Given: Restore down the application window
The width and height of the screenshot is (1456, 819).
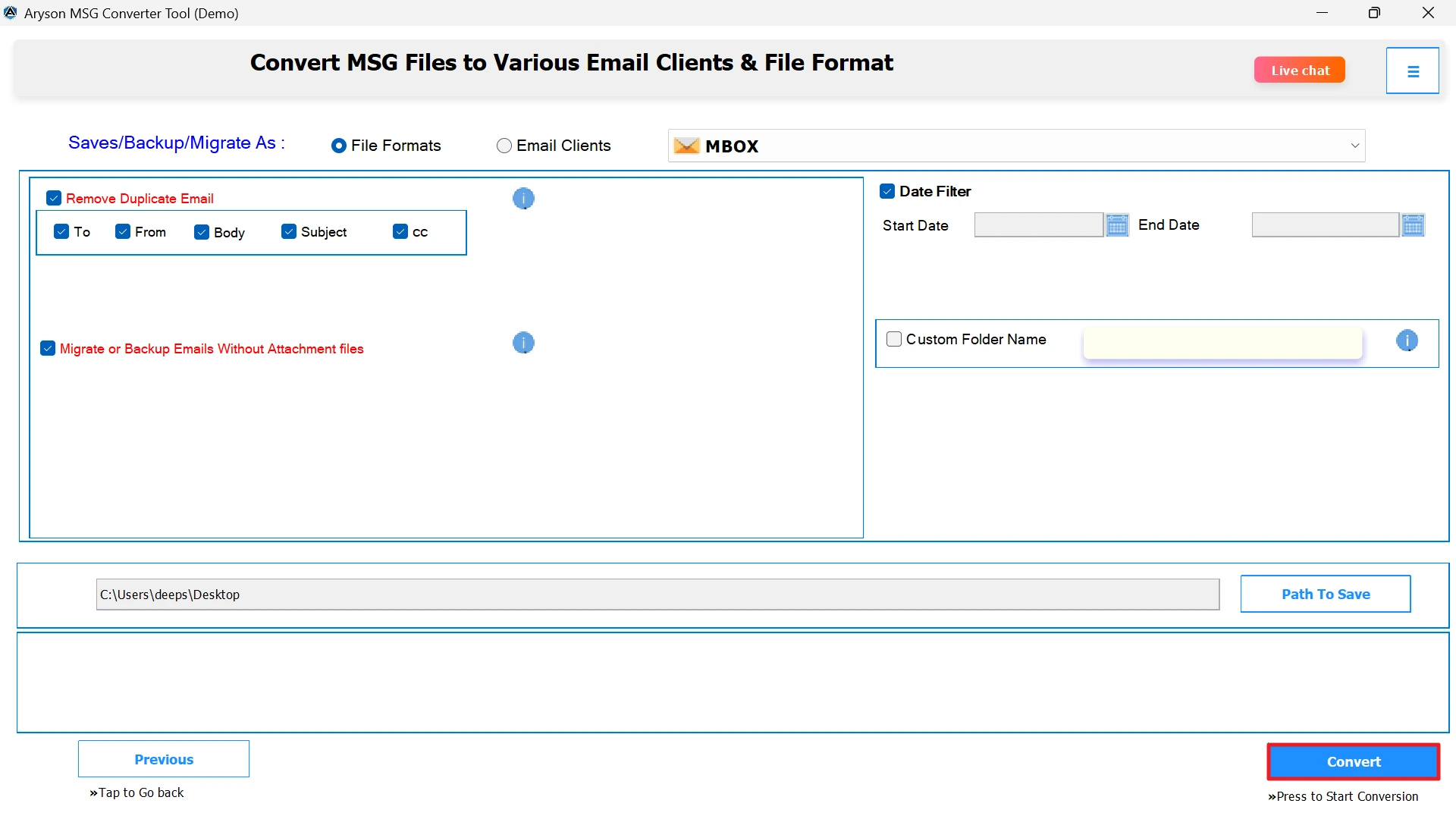Looking at the screenshot, I should [1374, 13].
